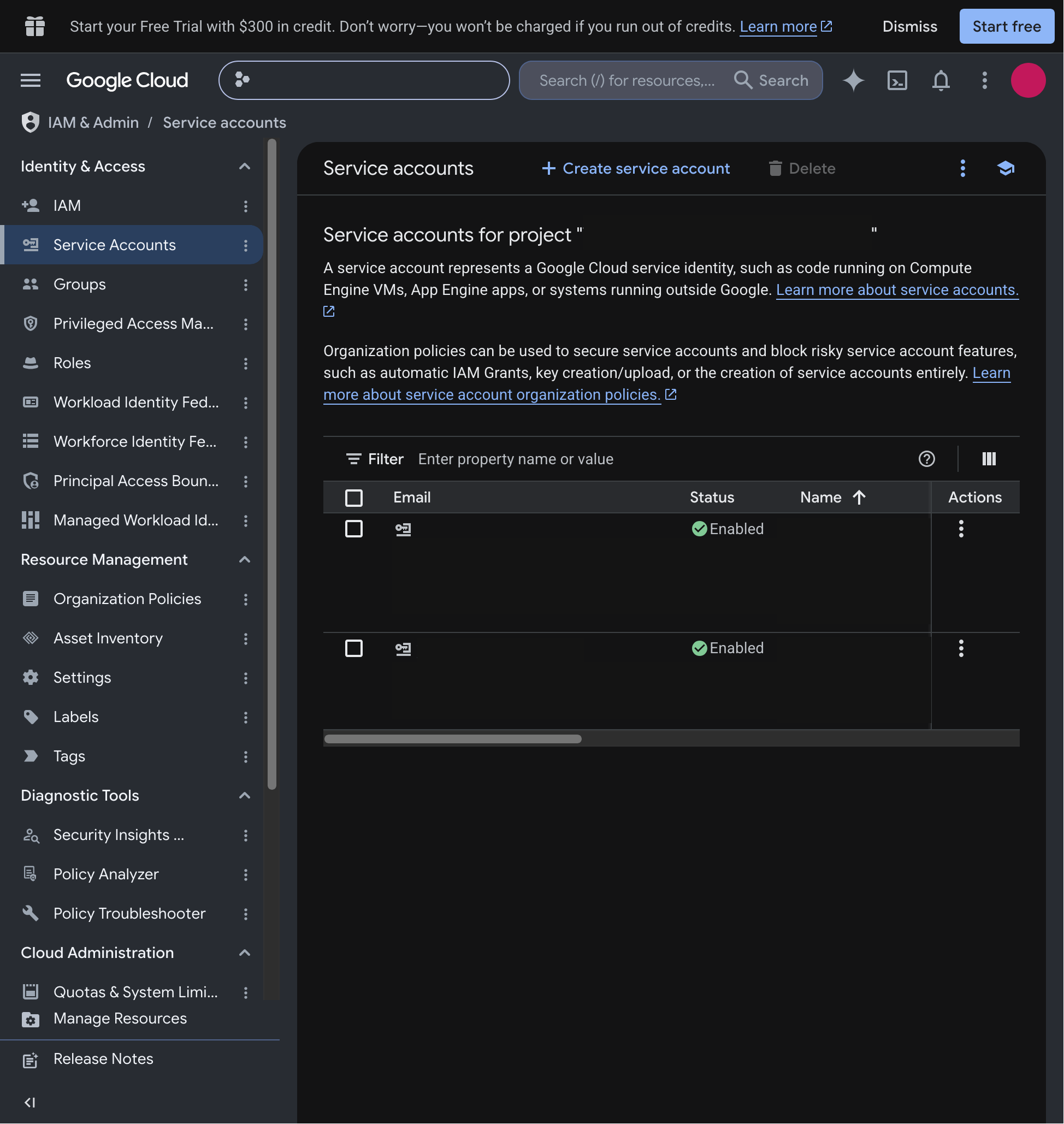Collapse the Diagnostic Tools section
1064x1124 pixels.
[245, 796]
